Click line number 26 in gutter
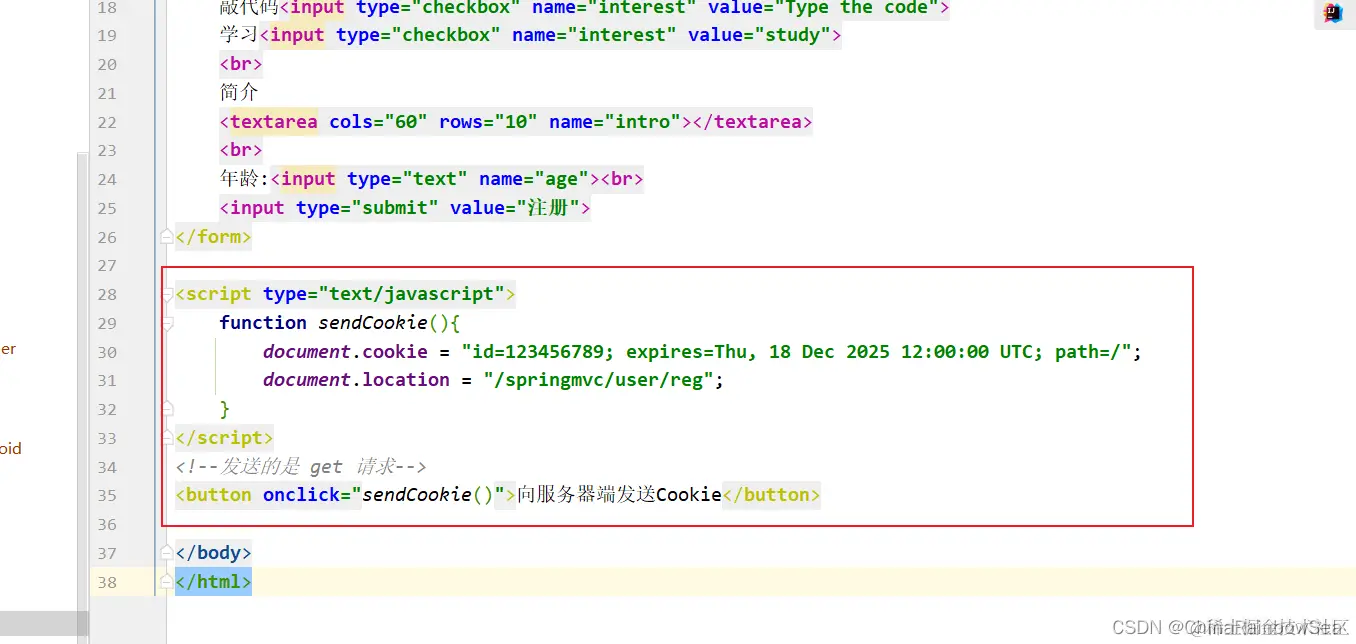The width and height of the screenshot is (1356, 644). click(x=106, y=238)
